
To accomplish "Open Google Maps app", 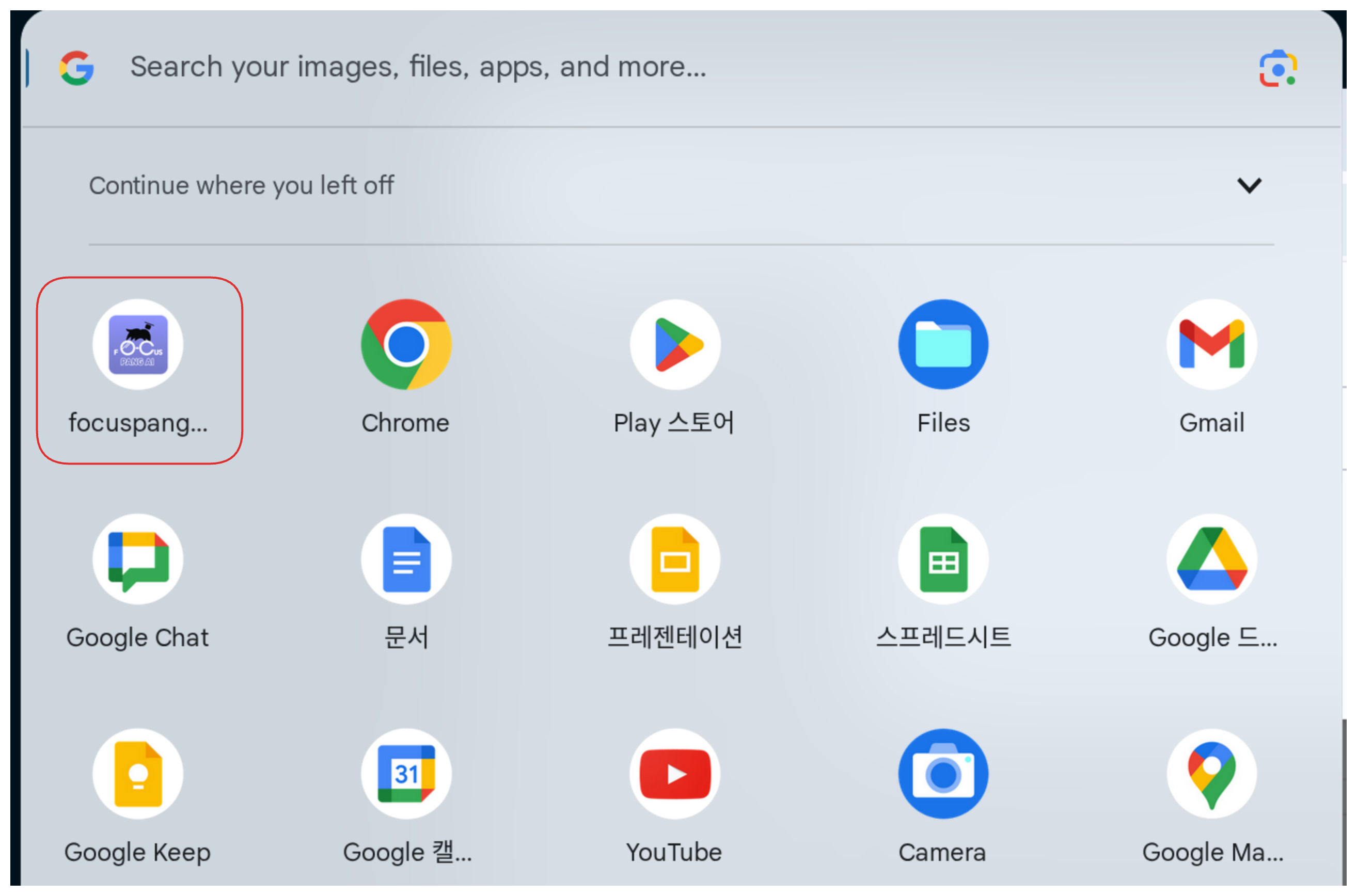I will [1212, 774].
